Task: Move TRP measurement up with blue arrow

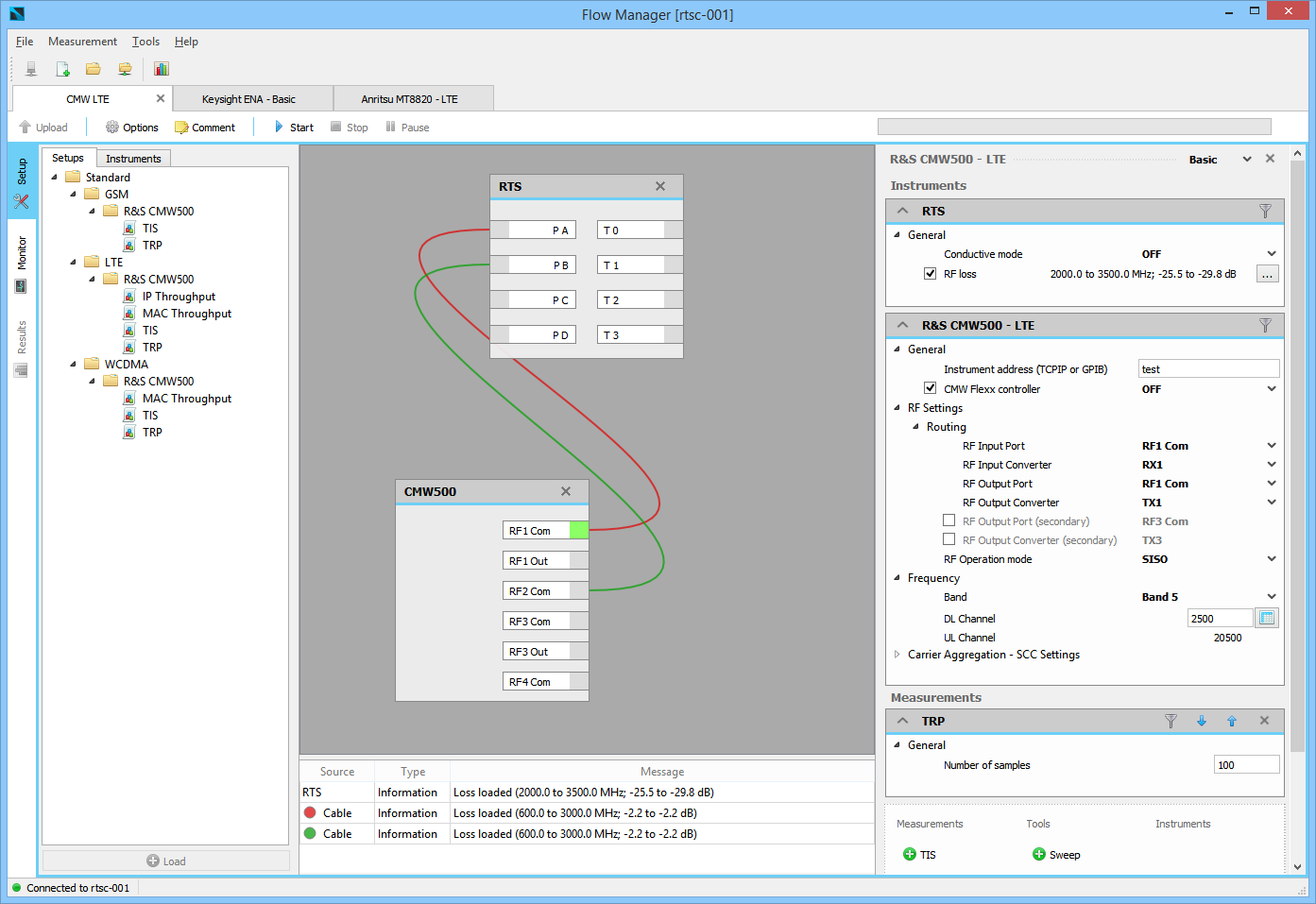Action: pos(1232,721)
